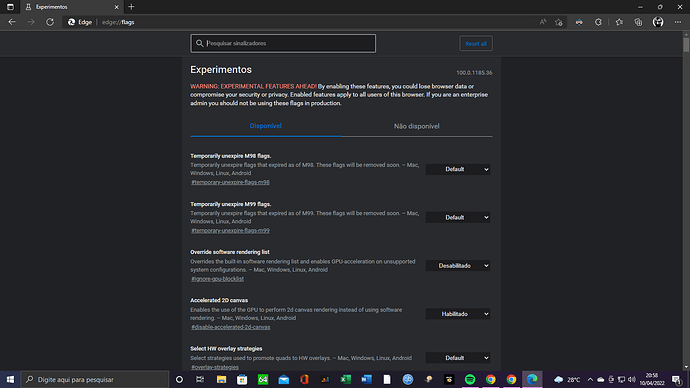
Task: Change Override software rendering list Desabilitado dropdown
Action: coord(458,266)
